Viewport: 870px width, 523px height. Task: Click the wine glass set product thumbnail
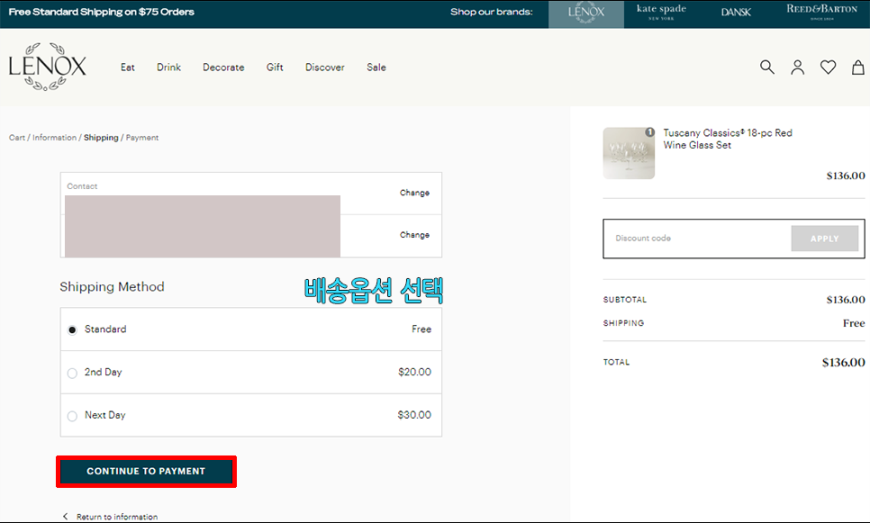click(629, 153)
